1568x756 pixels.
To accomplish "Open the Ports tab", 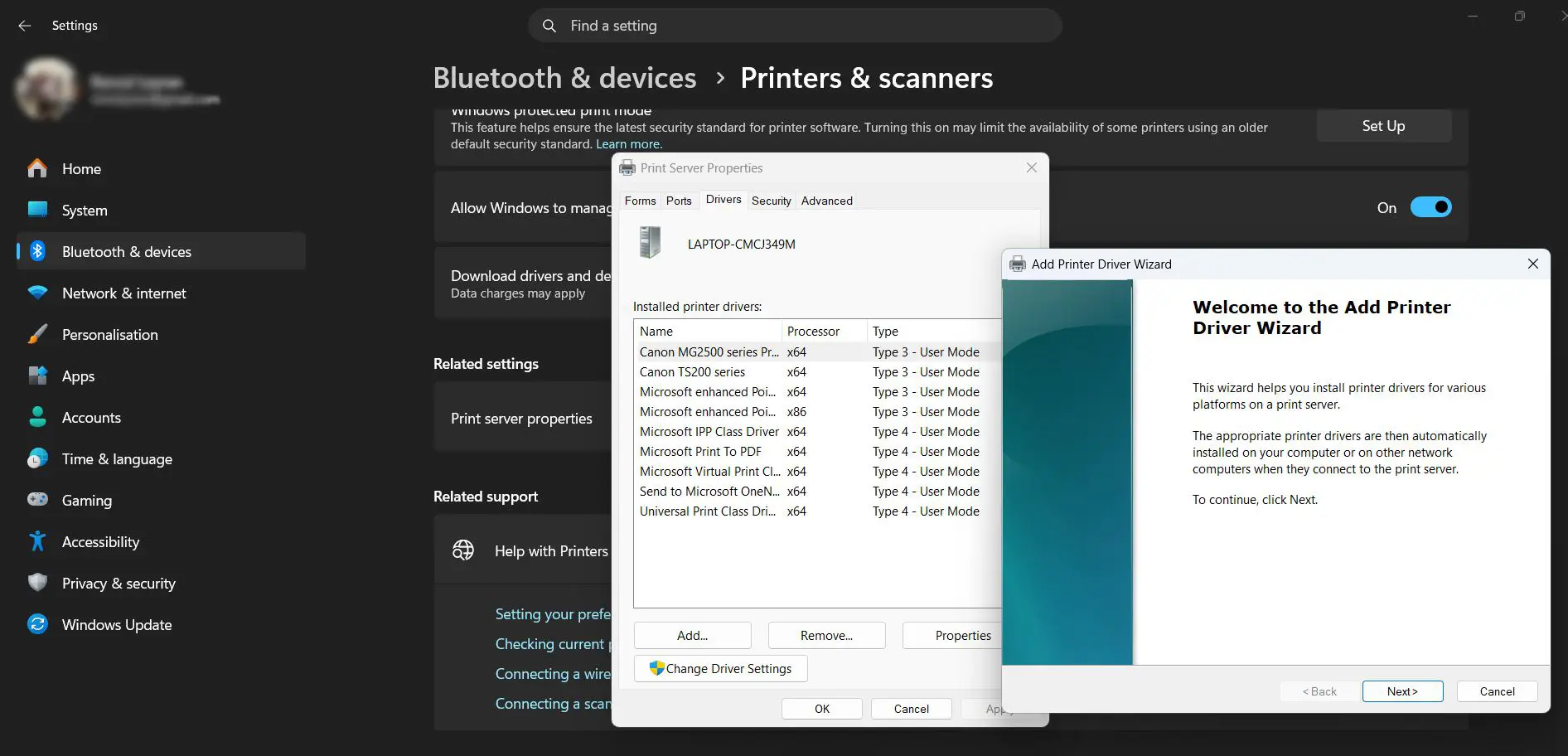I will (x=679, y=201).
